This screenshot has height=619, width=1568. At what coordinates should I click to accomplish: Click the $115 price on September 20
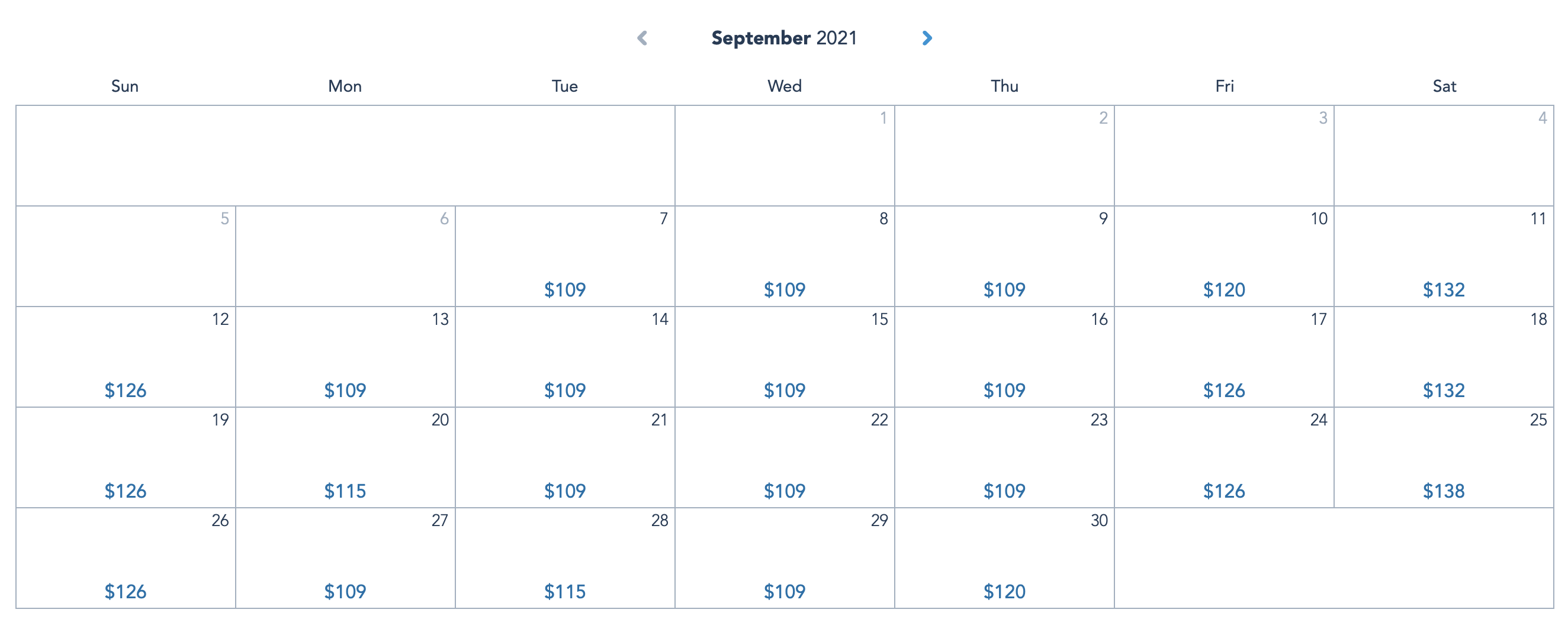[345, 491]
